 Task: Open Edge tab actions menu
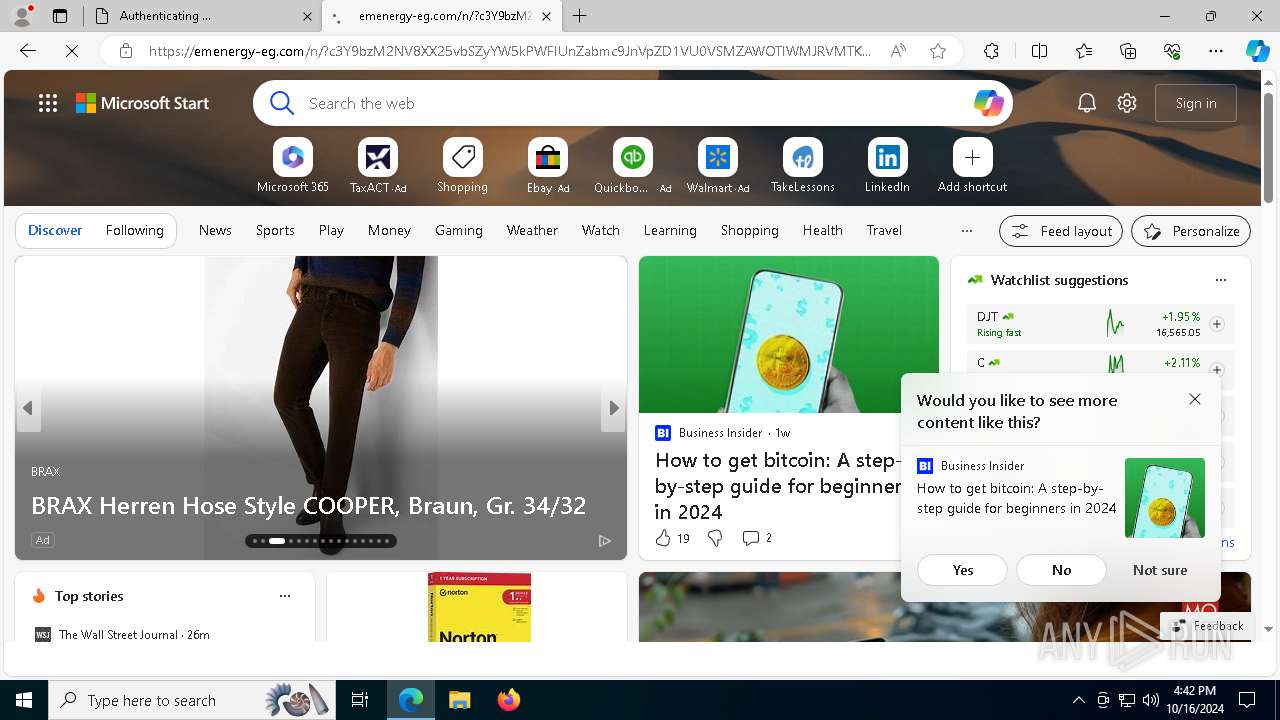(x=59, y=16)
